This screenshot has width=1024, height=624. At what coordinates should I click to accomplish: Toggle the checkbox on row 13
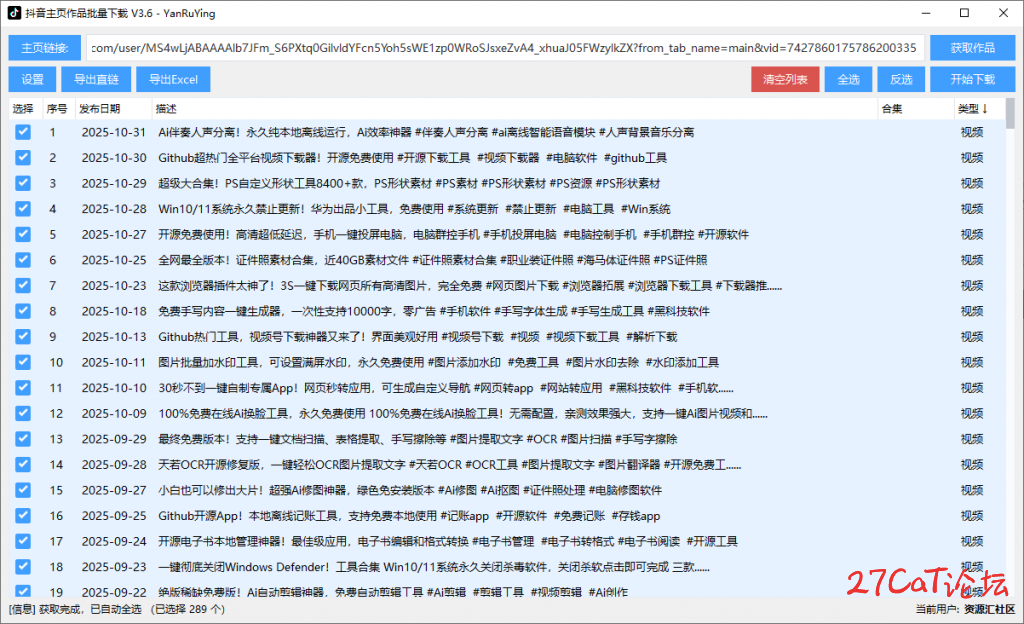tap(22, 437)
